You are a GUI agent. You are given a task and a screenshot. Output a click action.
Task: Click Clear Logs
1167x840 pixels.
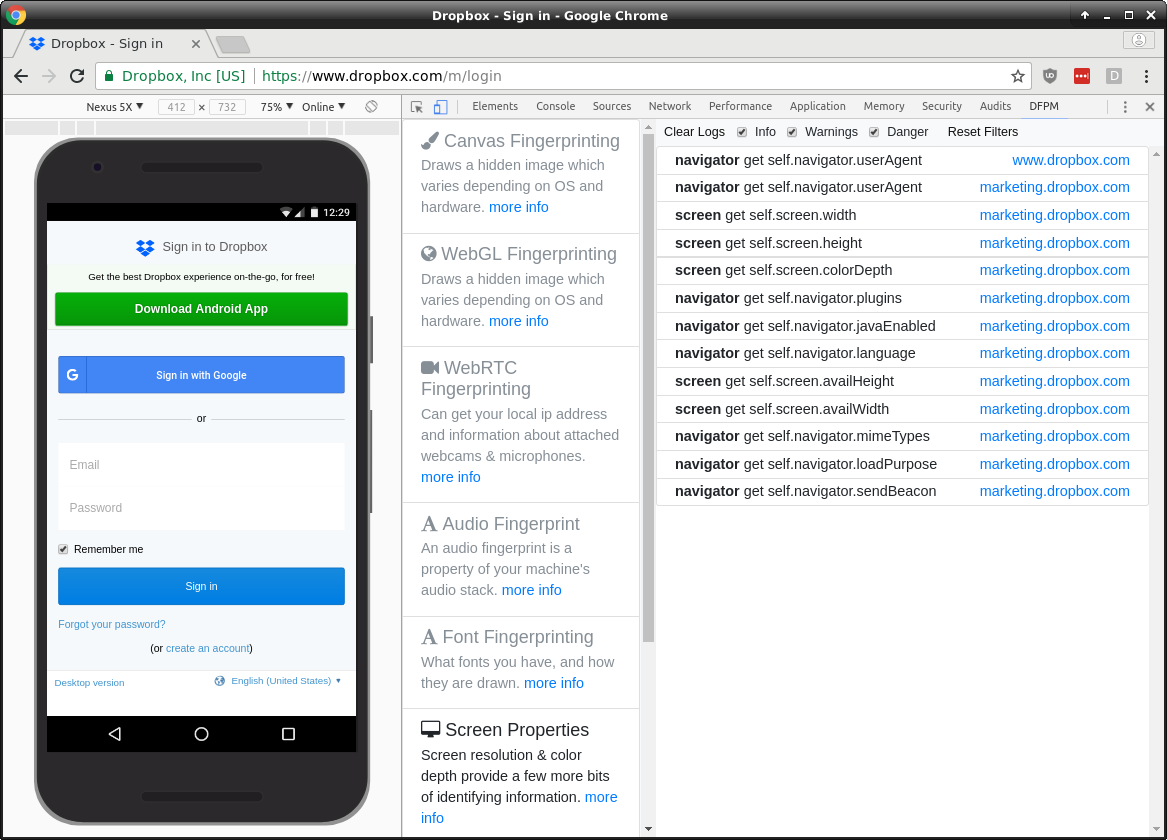pos(694,132)
